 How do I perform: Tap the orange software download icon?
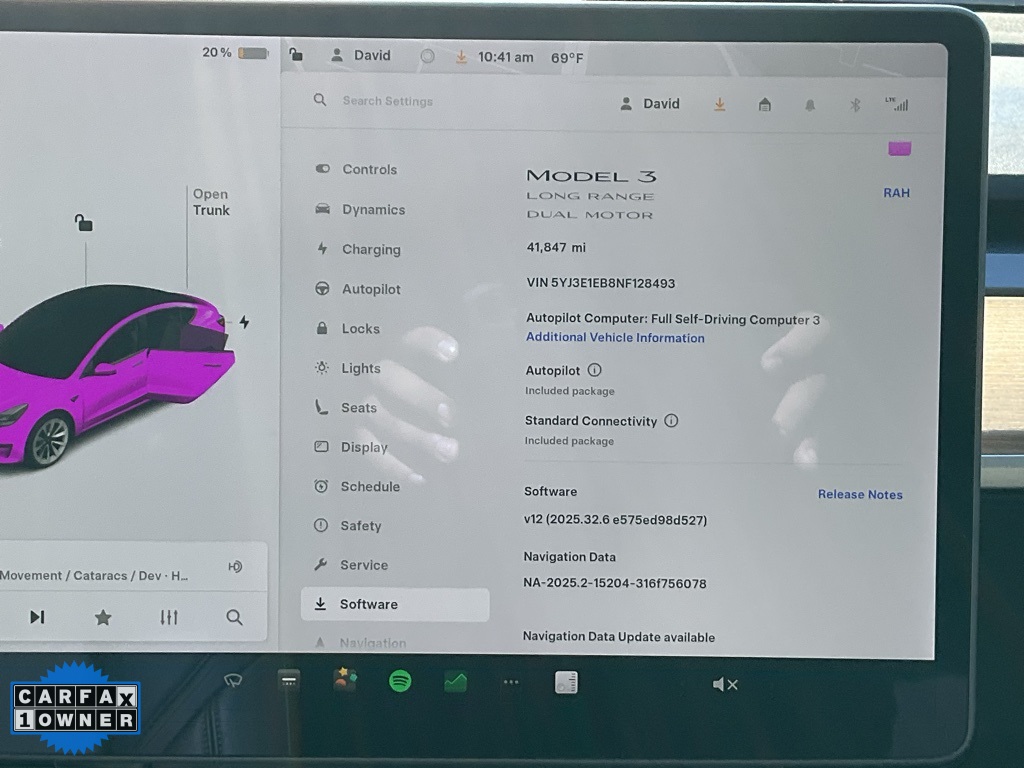coord(719,104)
